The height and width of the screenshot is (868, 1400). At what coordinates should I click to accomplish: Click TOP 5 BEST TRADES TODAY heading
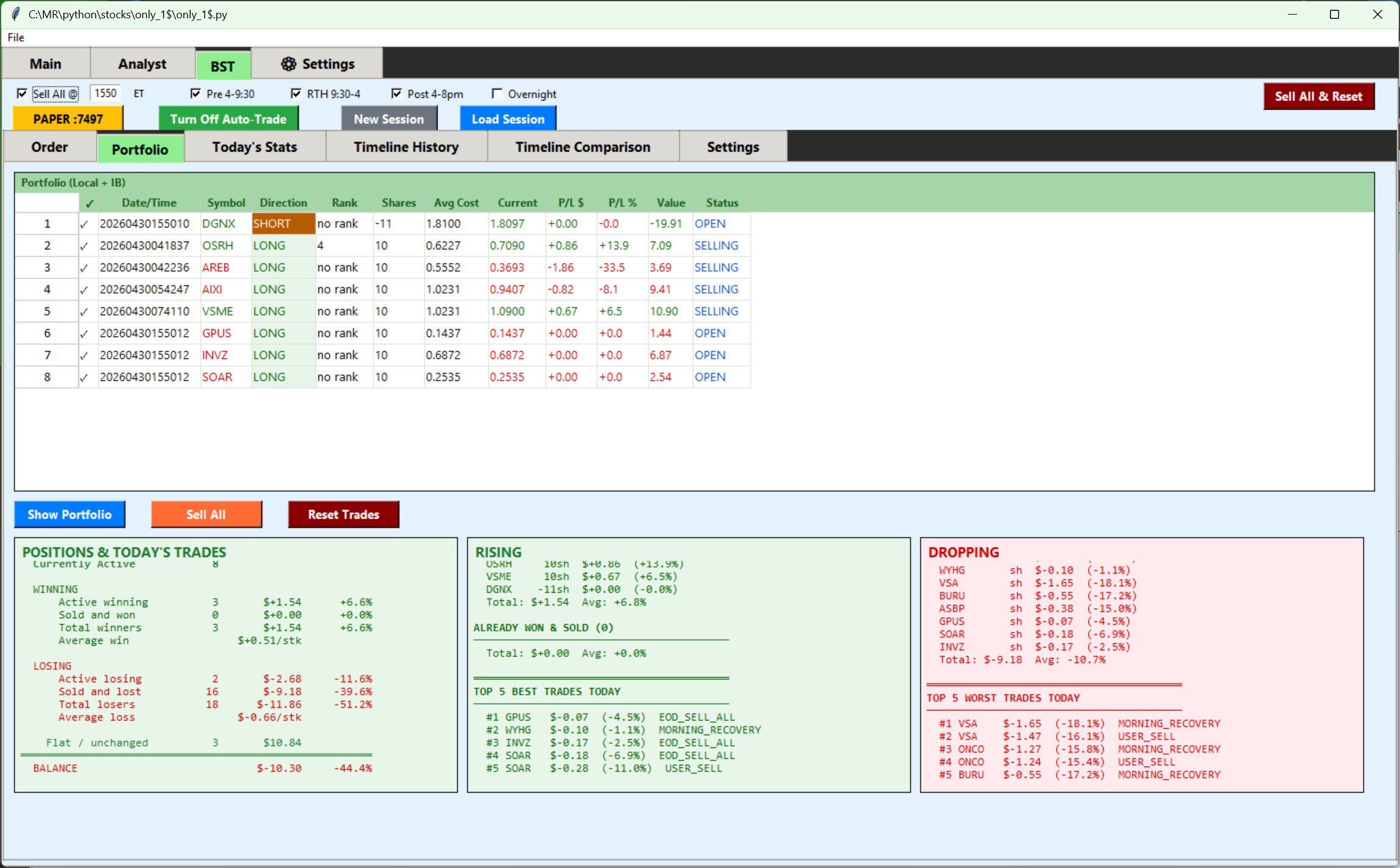click(547, 691)
